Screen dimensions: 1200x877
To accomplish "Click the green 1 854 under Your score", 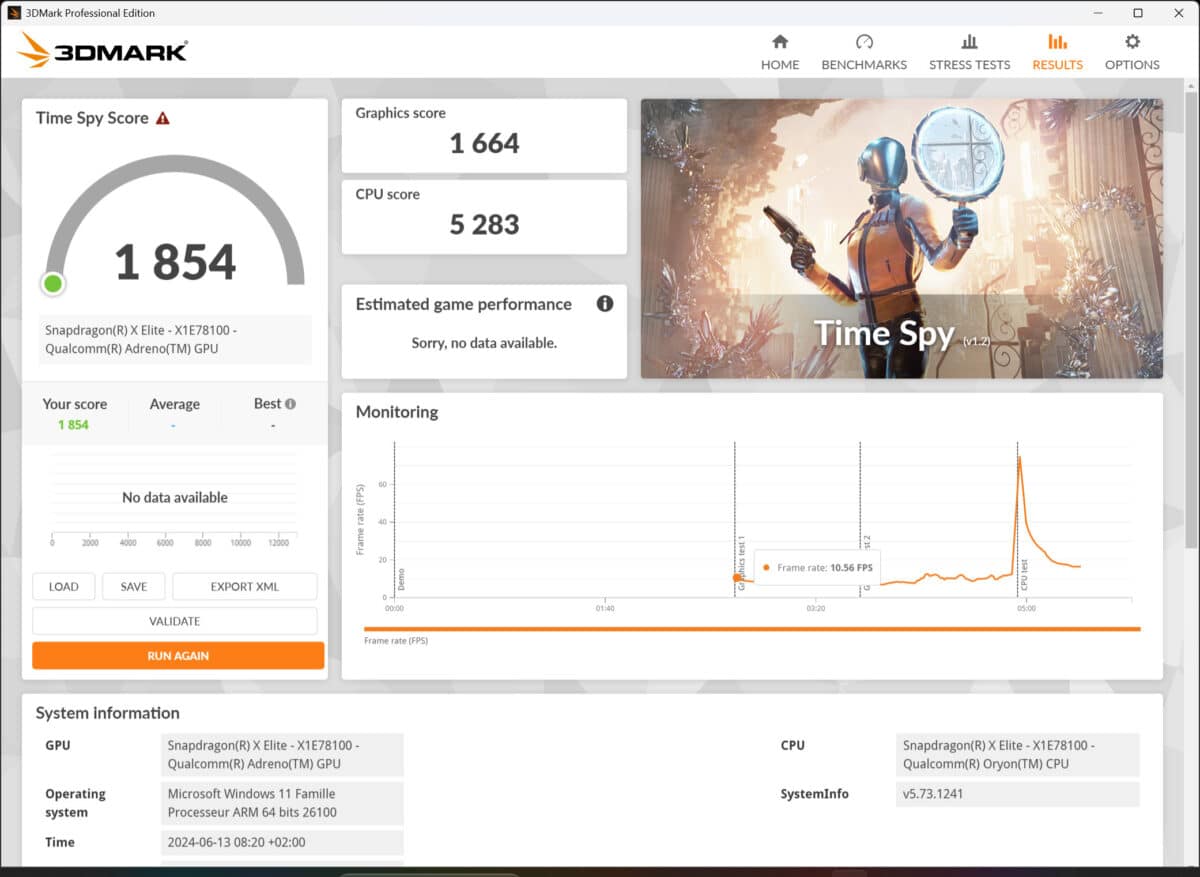I will pyautogui.click(x=73, y=425).
